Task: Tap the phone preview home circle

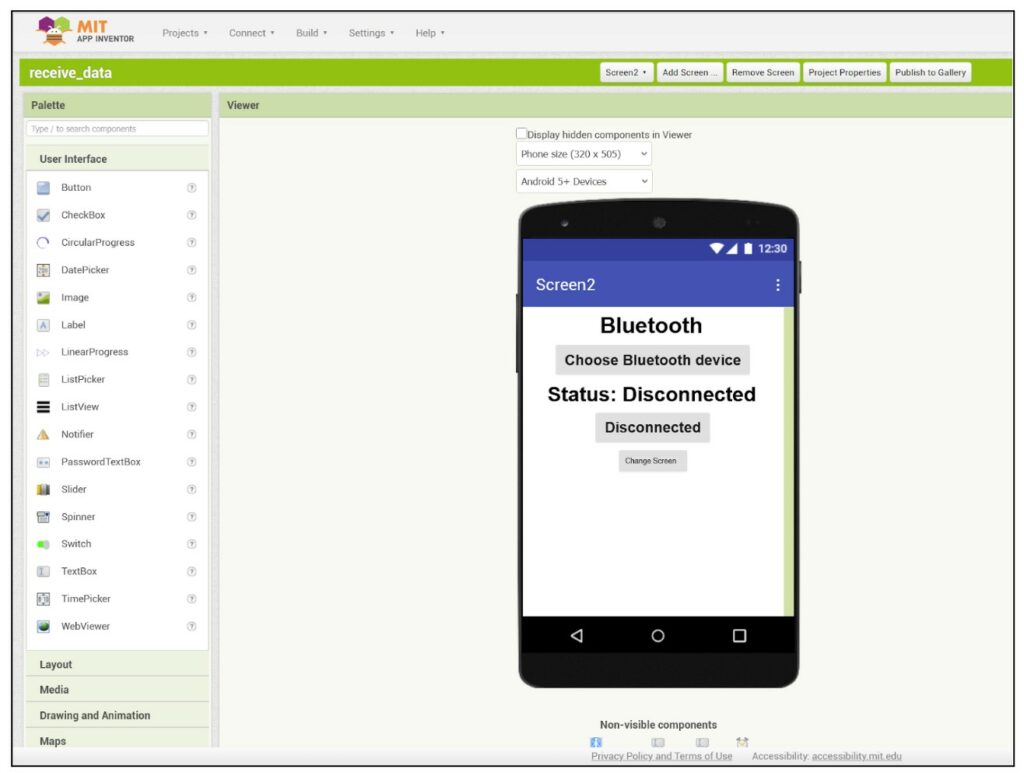Action: (x=658, y=635)
